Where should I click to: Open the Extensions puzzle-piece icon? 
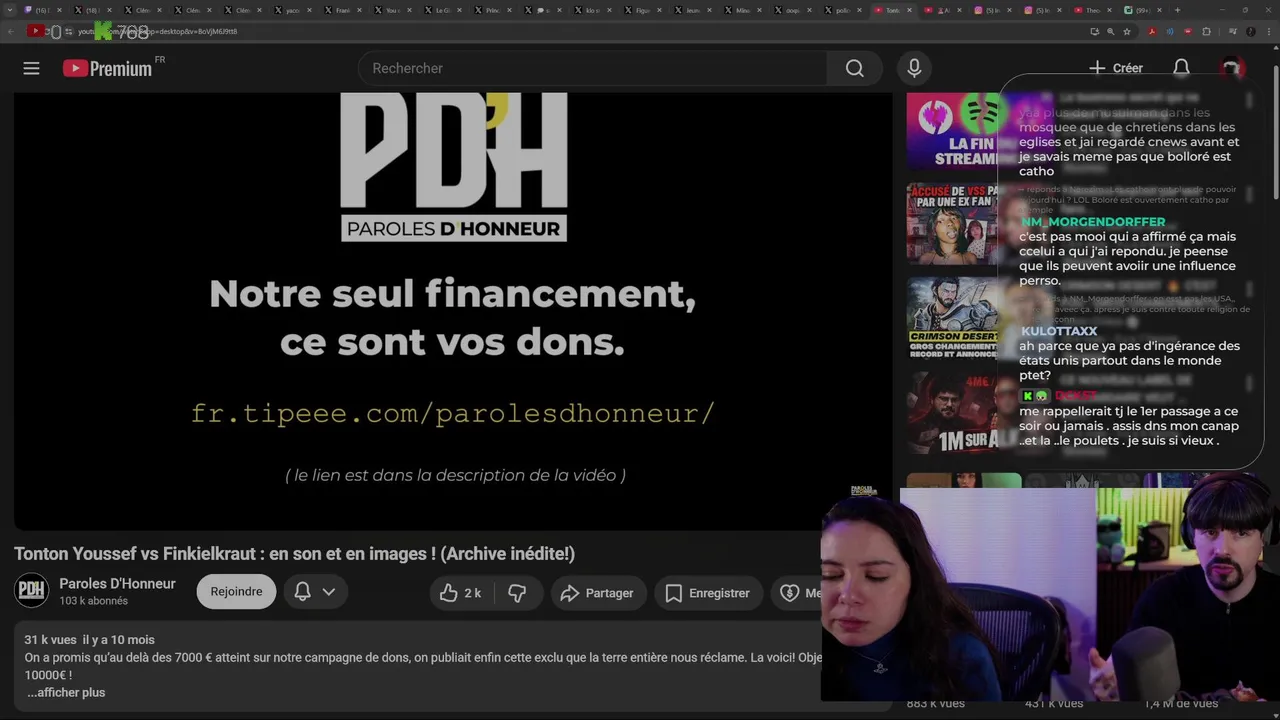point(1206,31)
